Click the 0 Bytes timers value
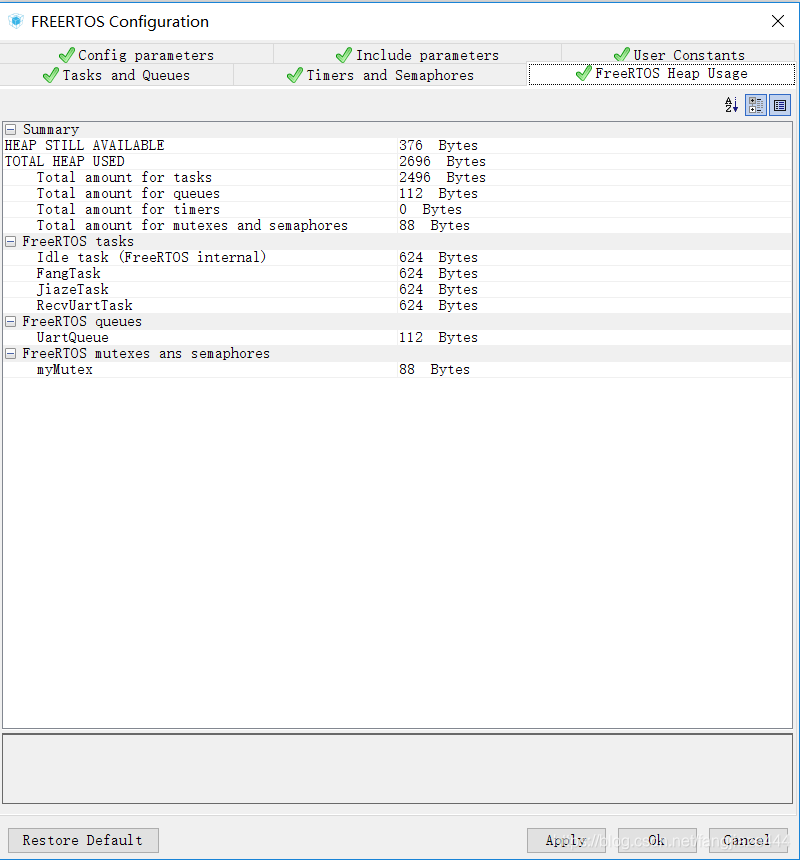 tap(430, 209)
